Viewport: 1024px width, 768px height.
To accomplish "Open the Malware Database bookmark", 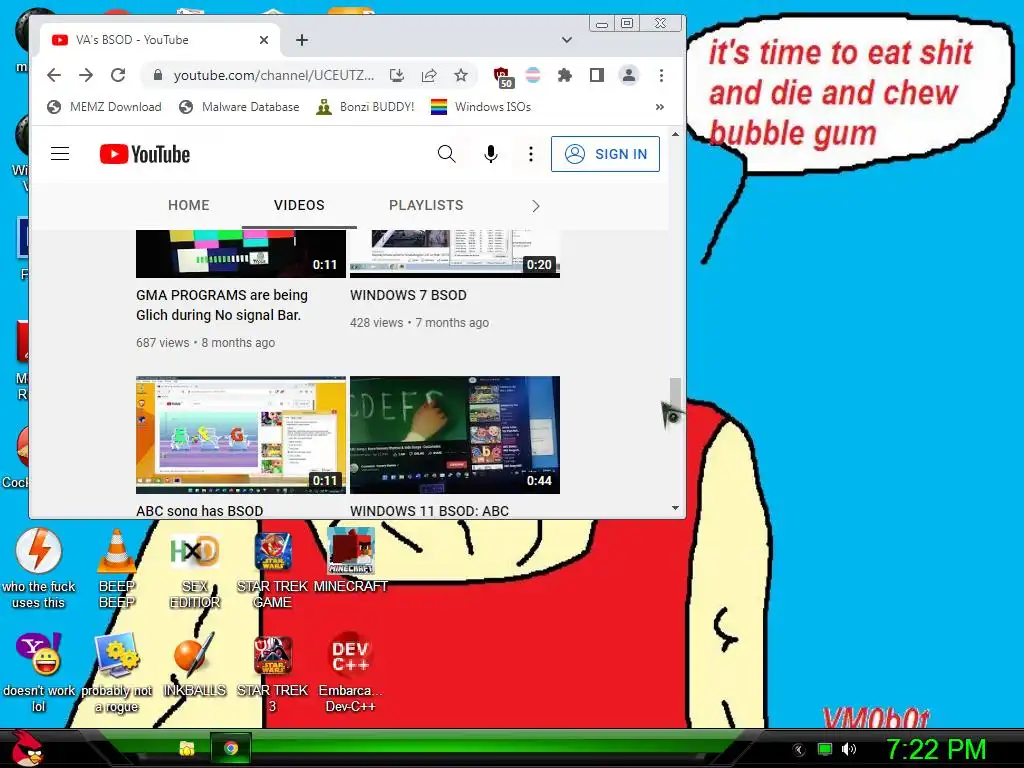I will [239, 106].
